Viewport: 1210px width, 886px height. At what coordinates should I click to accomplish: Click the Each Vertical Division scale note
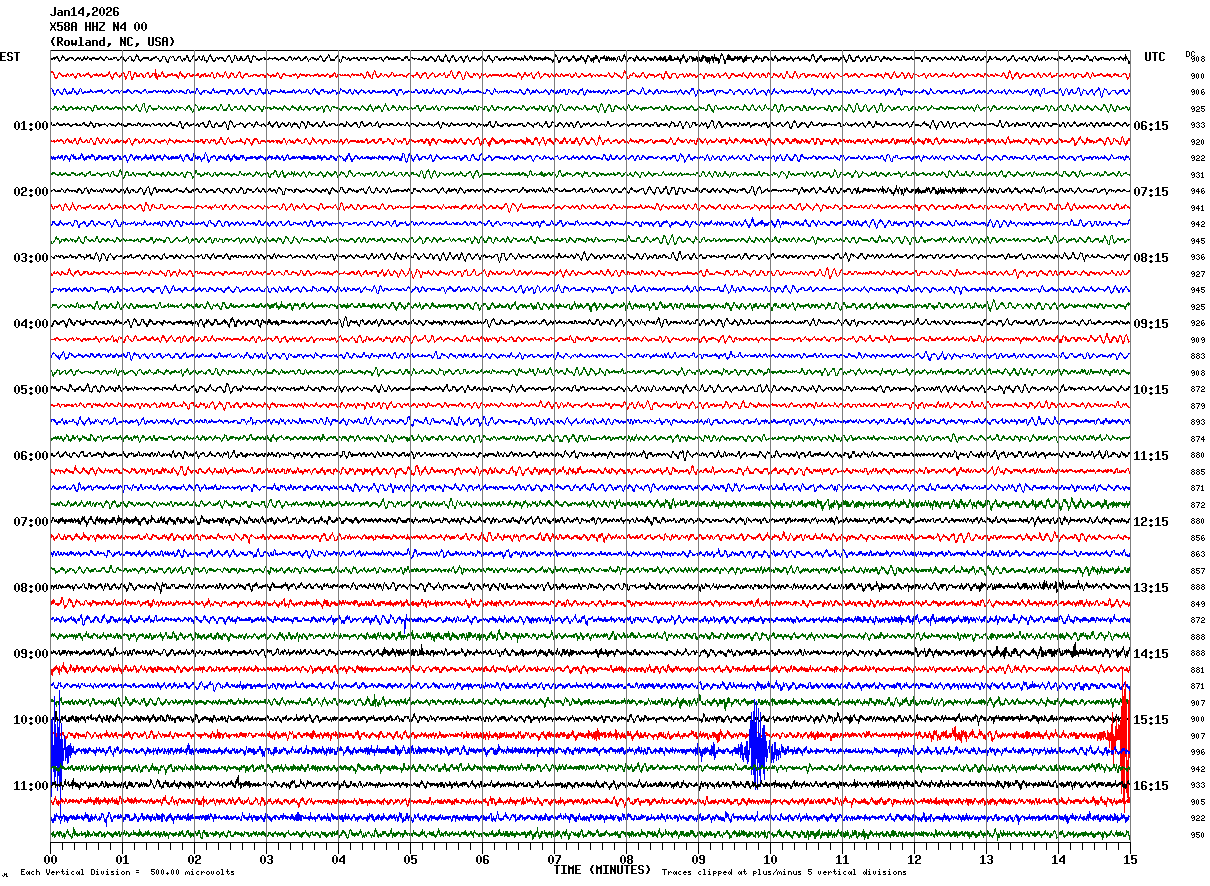[127, 873]
